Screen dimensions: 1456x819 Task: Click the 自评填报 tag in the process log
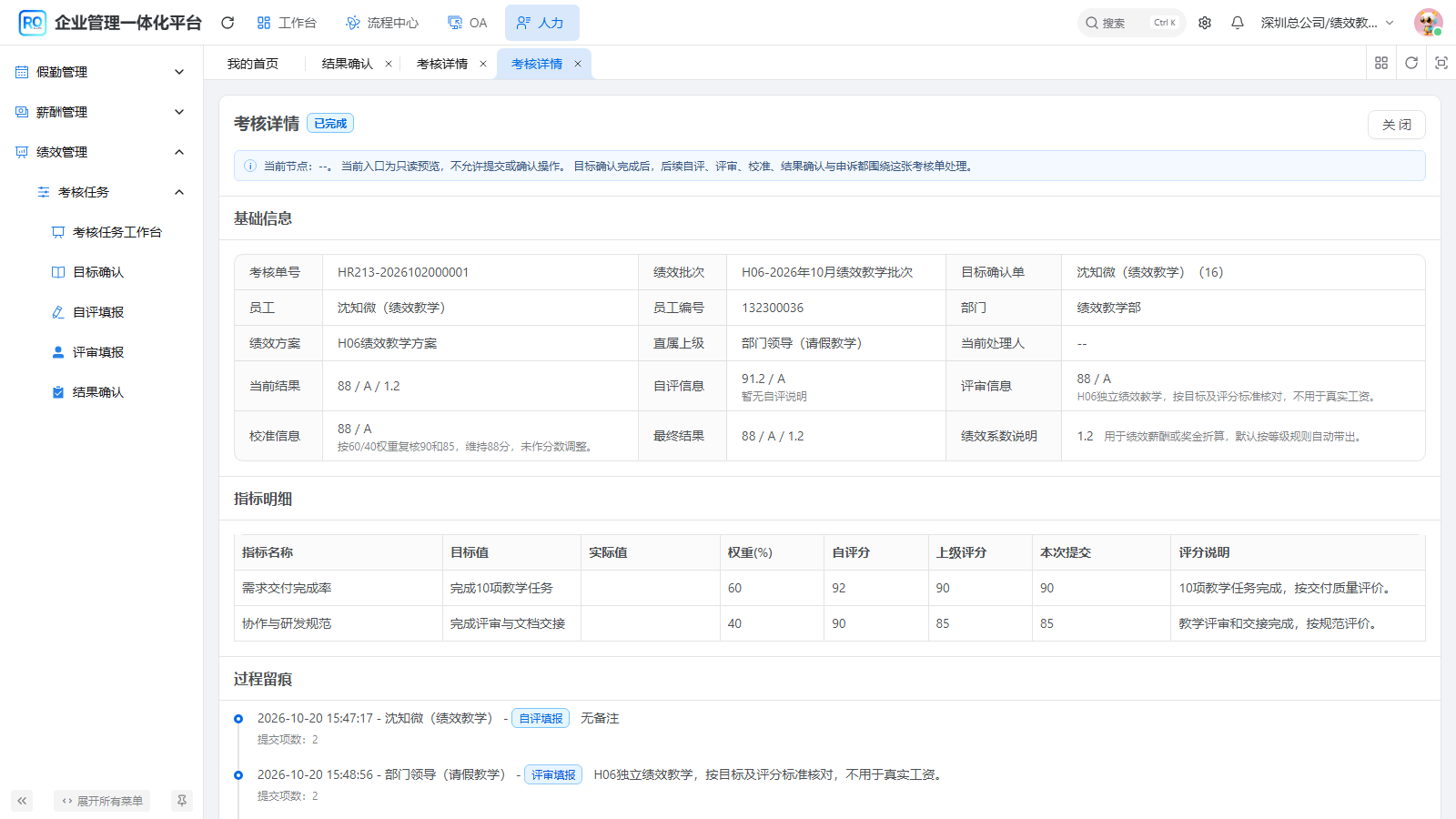pyautogui.click(x=541, y=718)
